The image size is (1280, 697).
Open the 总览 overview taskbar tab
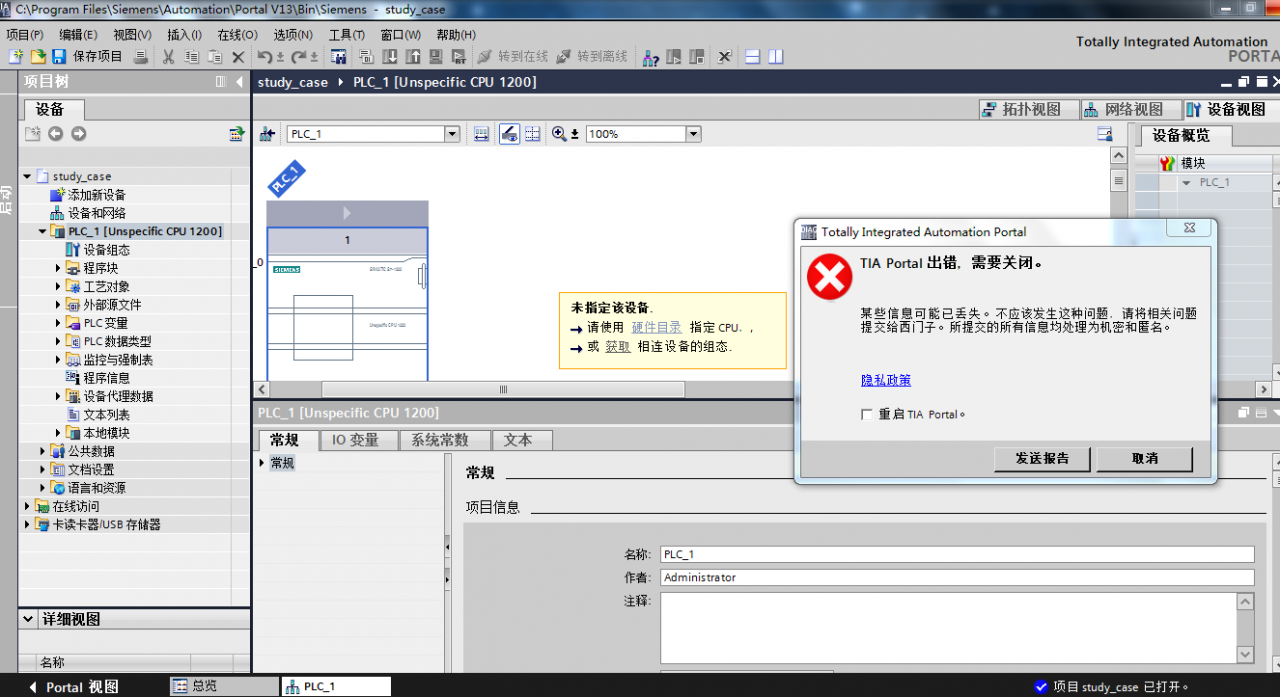tap(224, 686)
